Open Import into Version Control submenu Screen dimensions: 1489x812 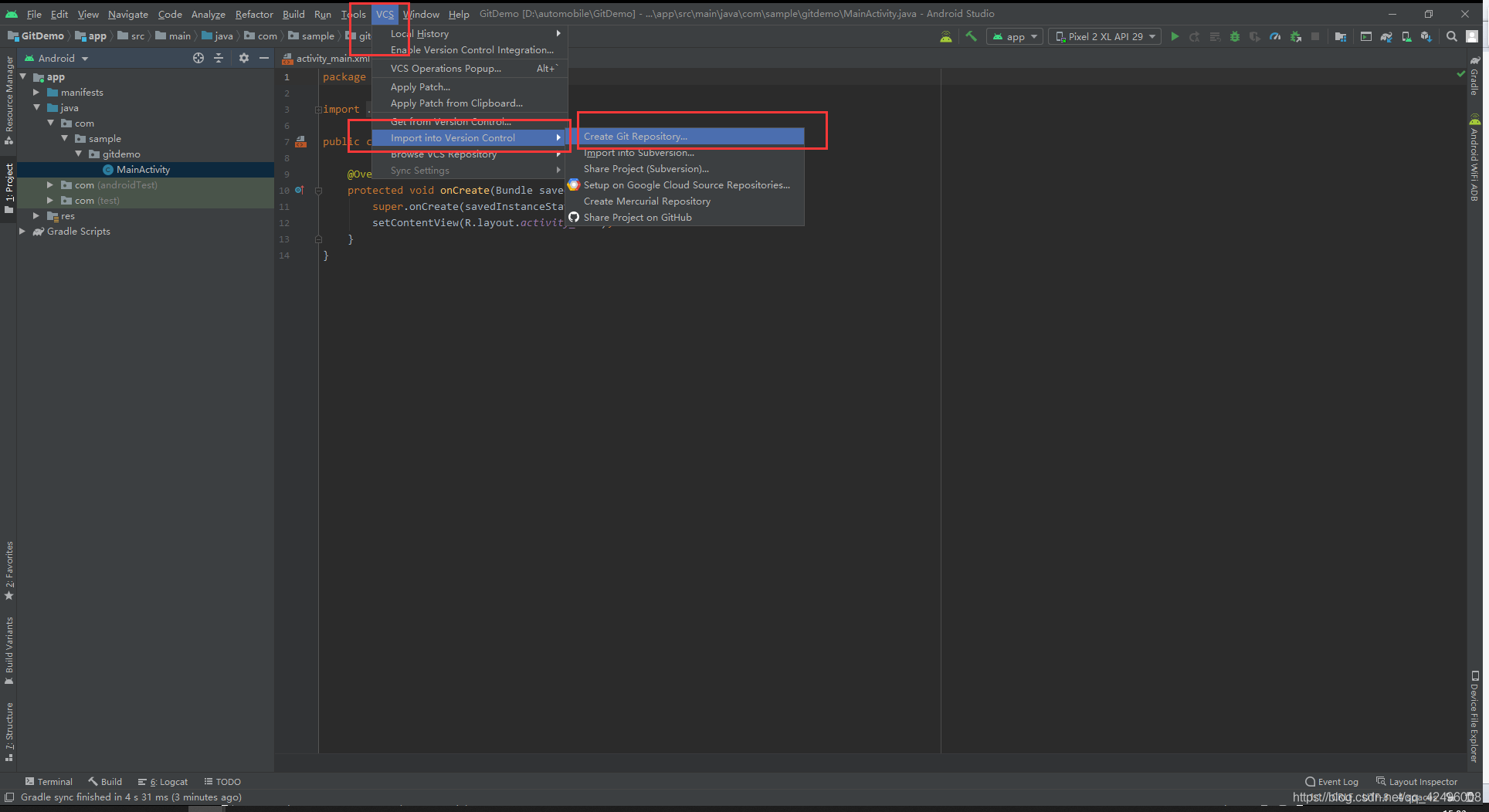point(470,138)
